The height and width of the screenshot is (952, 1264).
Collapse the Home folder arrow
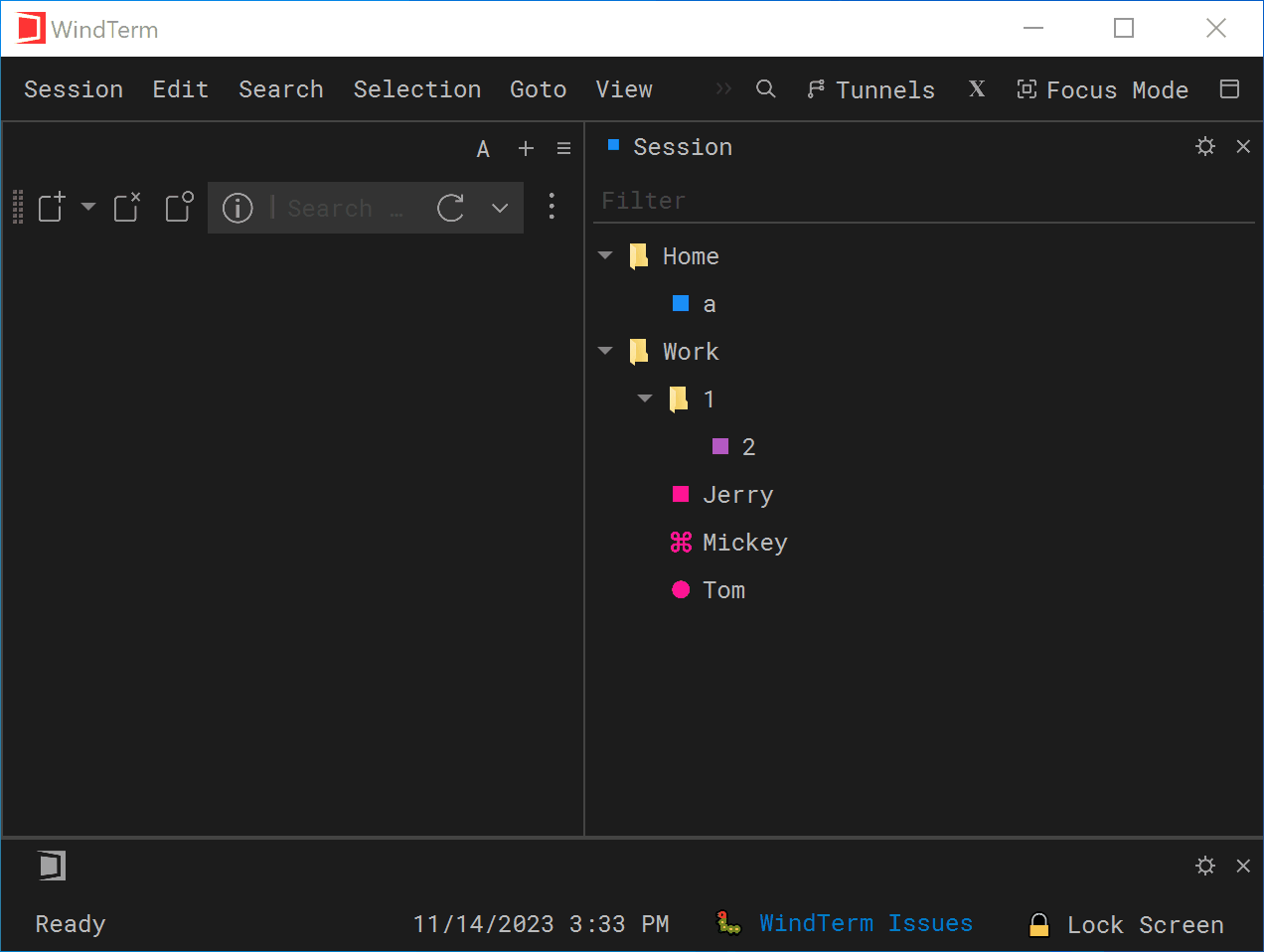[605, 255]
